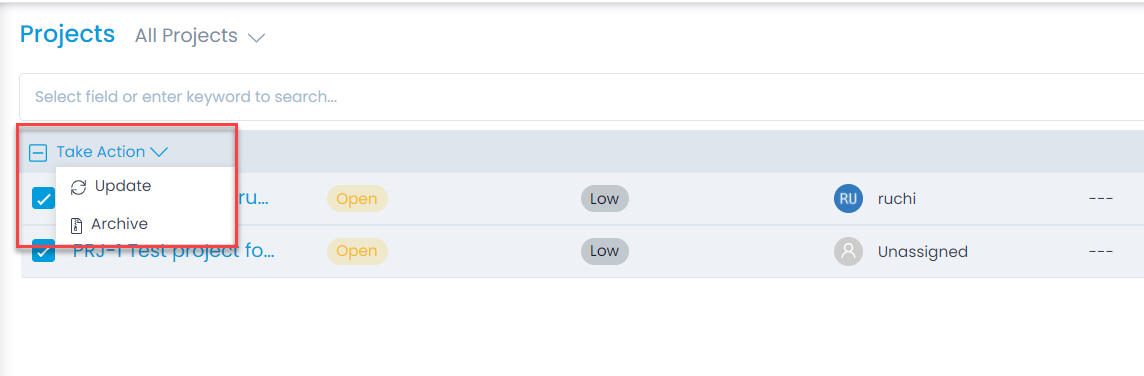The height and width of the screenshot is (376, 1144).
Task: Open the first project link ending in ru...
Action: (x=251, y=198)
